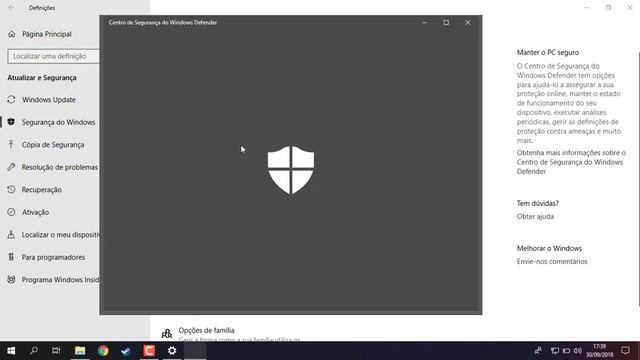
Task: Open Windows Update settings page
Action: point(49,100)
